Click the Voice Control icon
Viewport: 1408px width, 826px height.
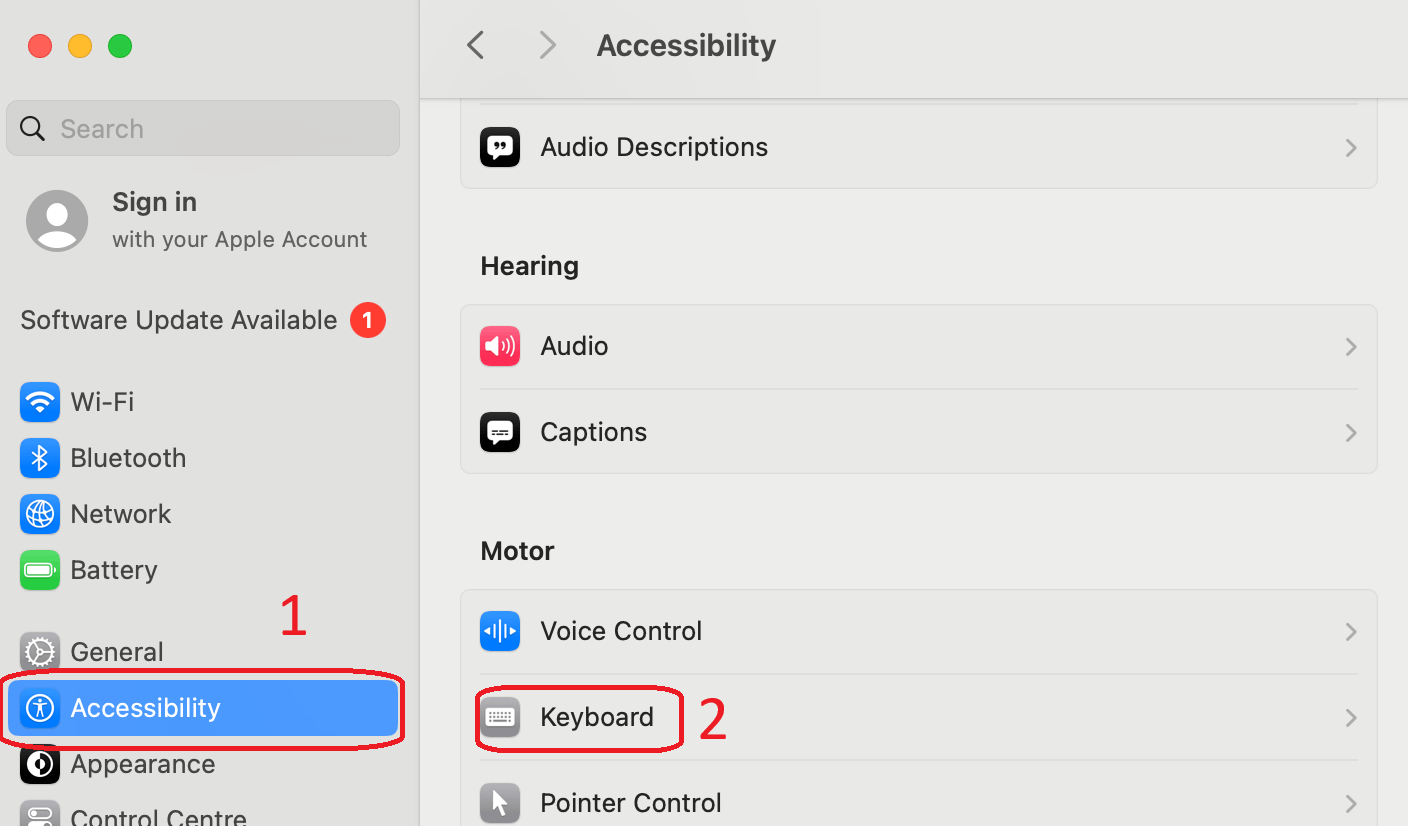(500, 631)
